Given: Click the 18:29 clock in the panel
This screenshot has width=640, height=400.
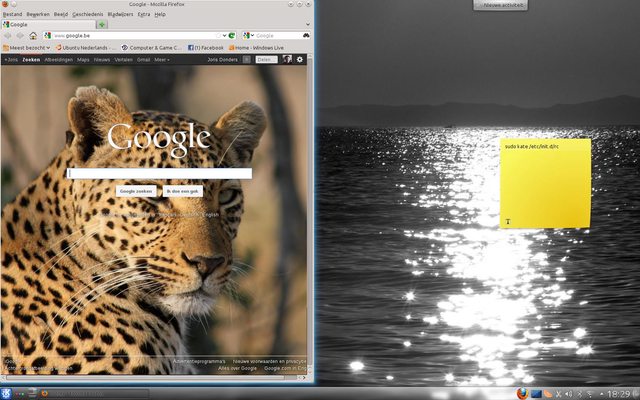Looking at the screenshot, I should (x=618, y=394).
